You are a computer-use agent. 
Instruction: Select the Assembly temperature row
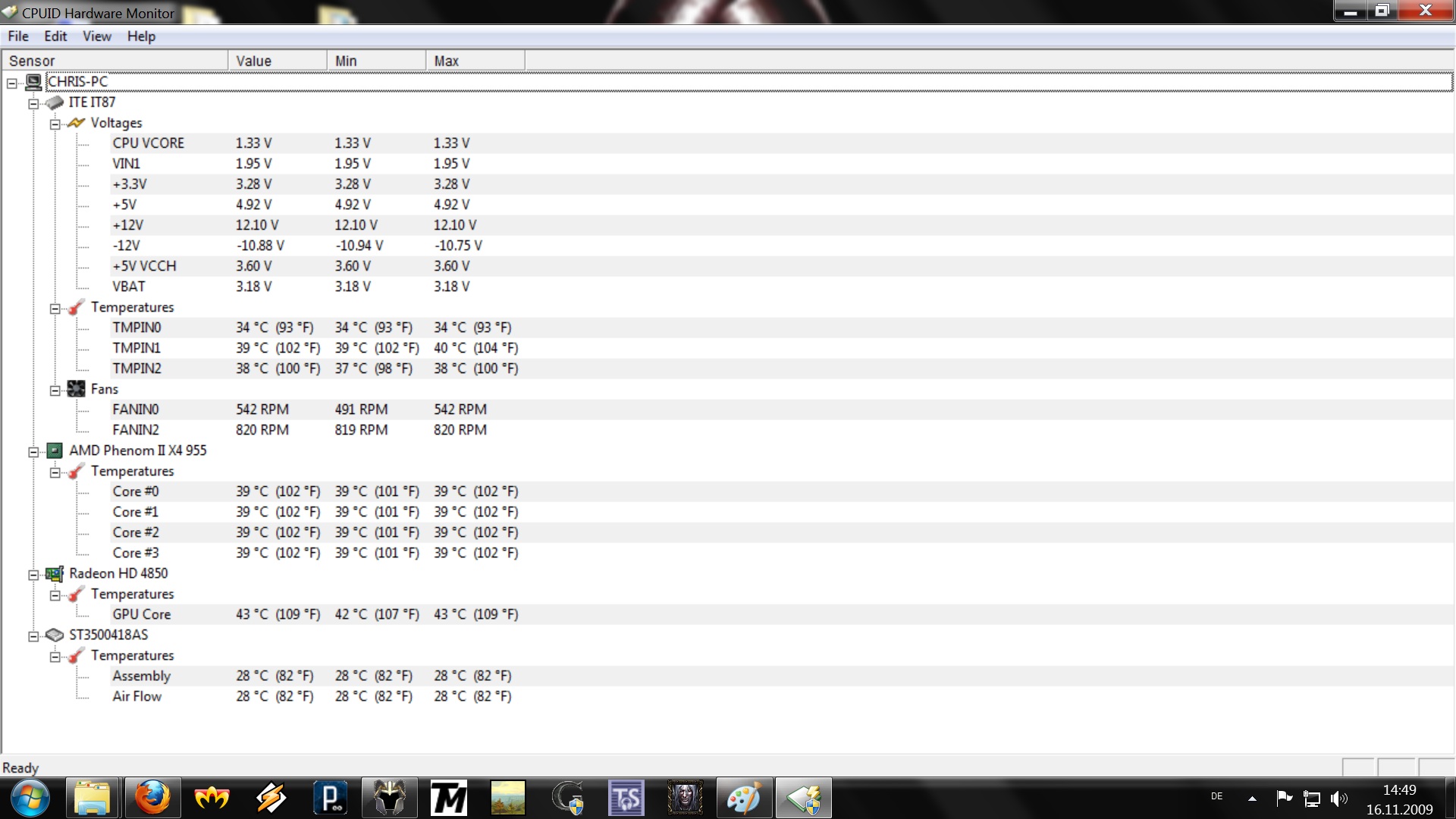tap(781, 676)
